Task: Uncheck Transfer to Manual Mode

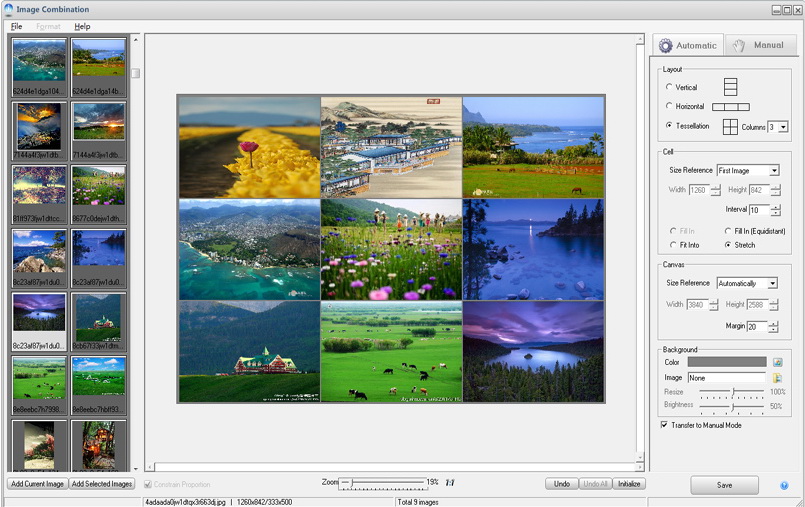Action: click(665, 424)
